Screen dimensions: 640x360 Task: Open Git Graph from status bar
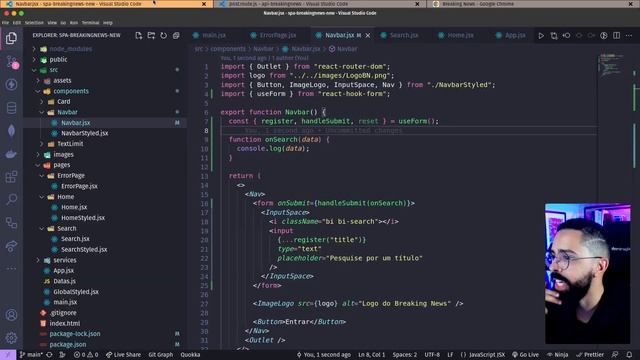tap(161, 355)
